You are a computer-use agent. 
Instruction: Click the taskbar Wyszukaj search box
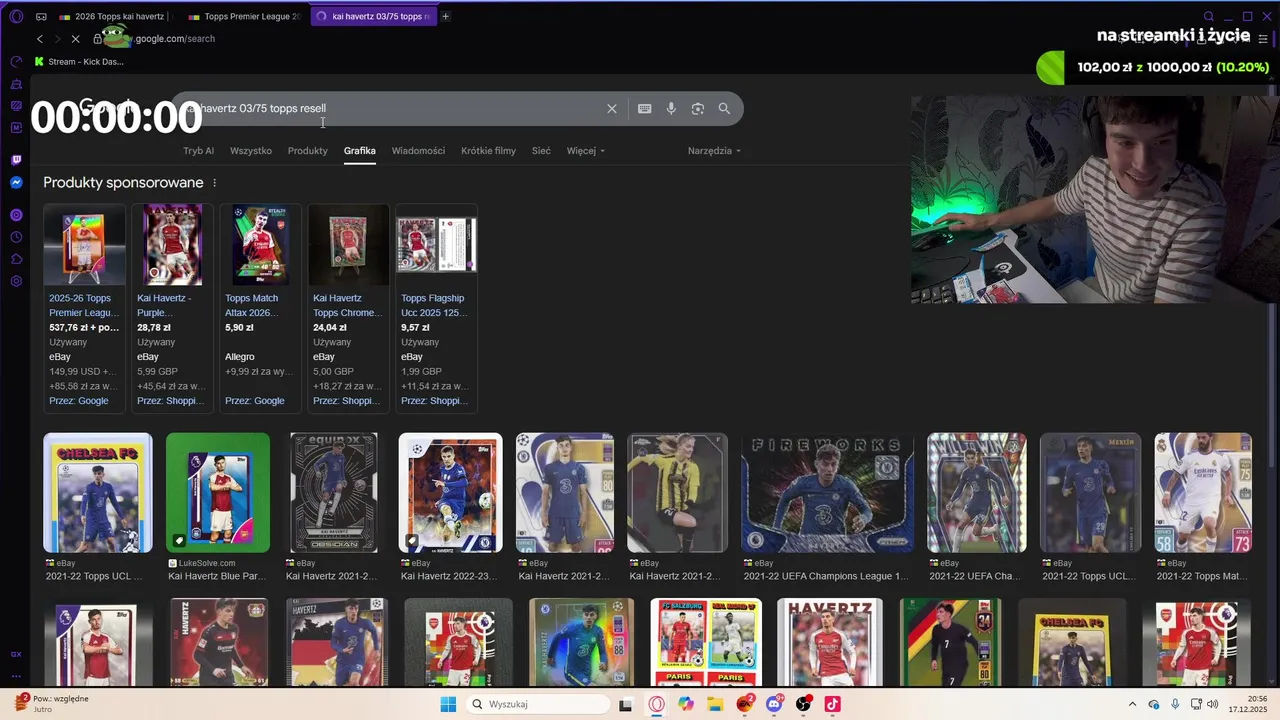tap(537, 704)
